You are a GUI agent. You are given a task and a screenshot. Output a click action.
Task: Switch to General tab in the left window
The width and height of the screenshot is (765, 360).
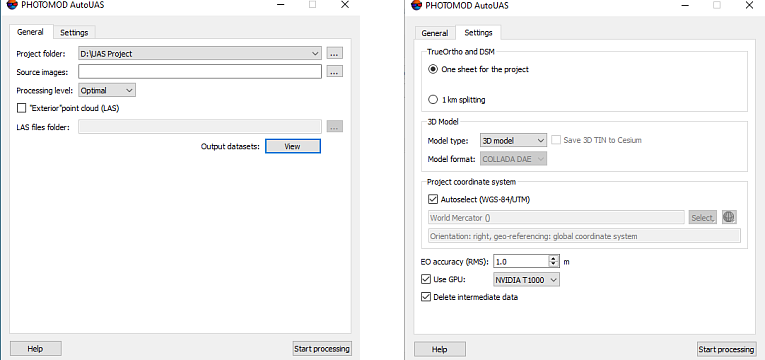(x=30, y=32)
